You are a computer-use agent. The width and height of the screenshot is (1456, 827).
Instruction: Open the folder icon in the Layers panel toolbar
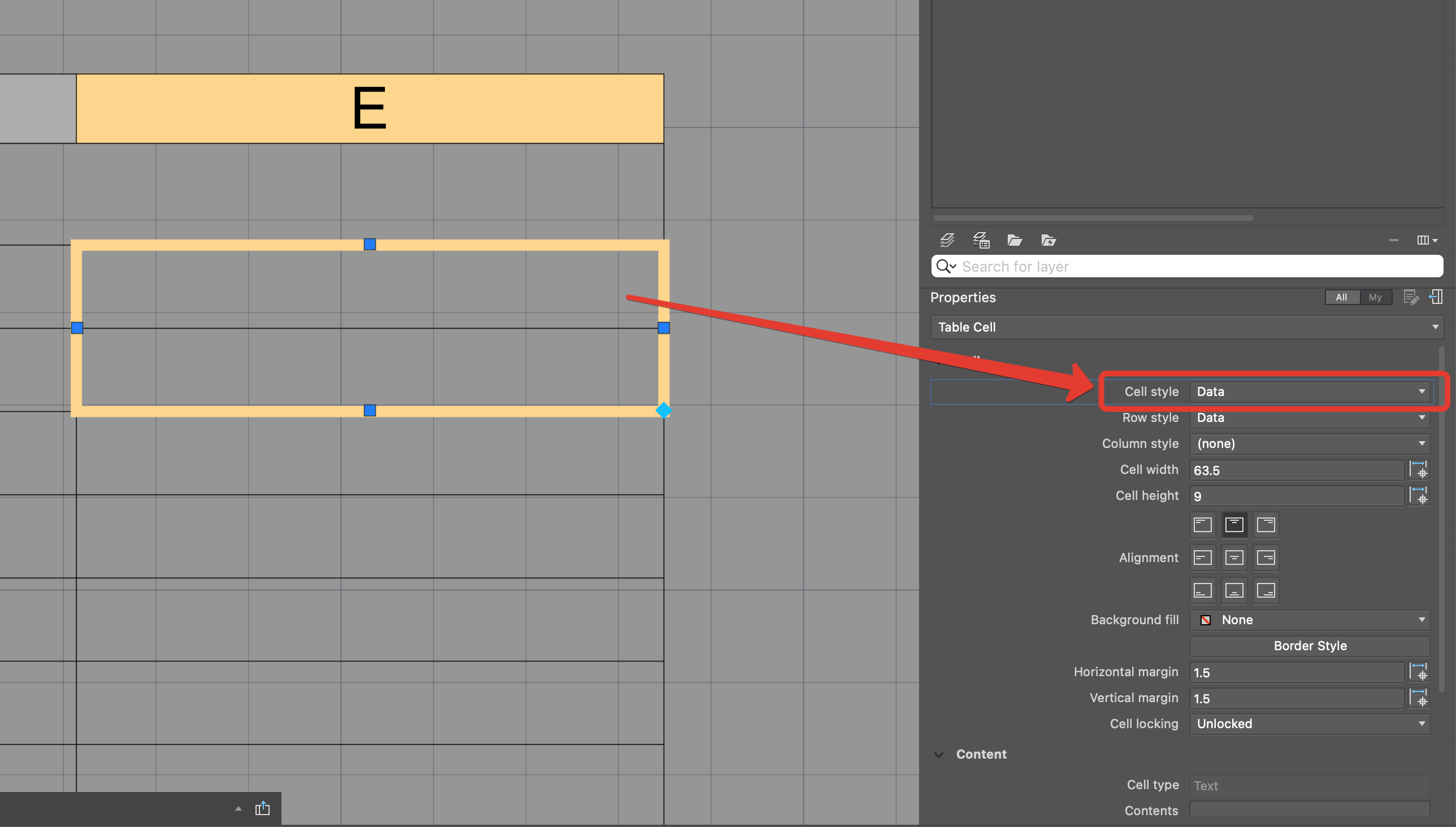[x=1016, y=240]
